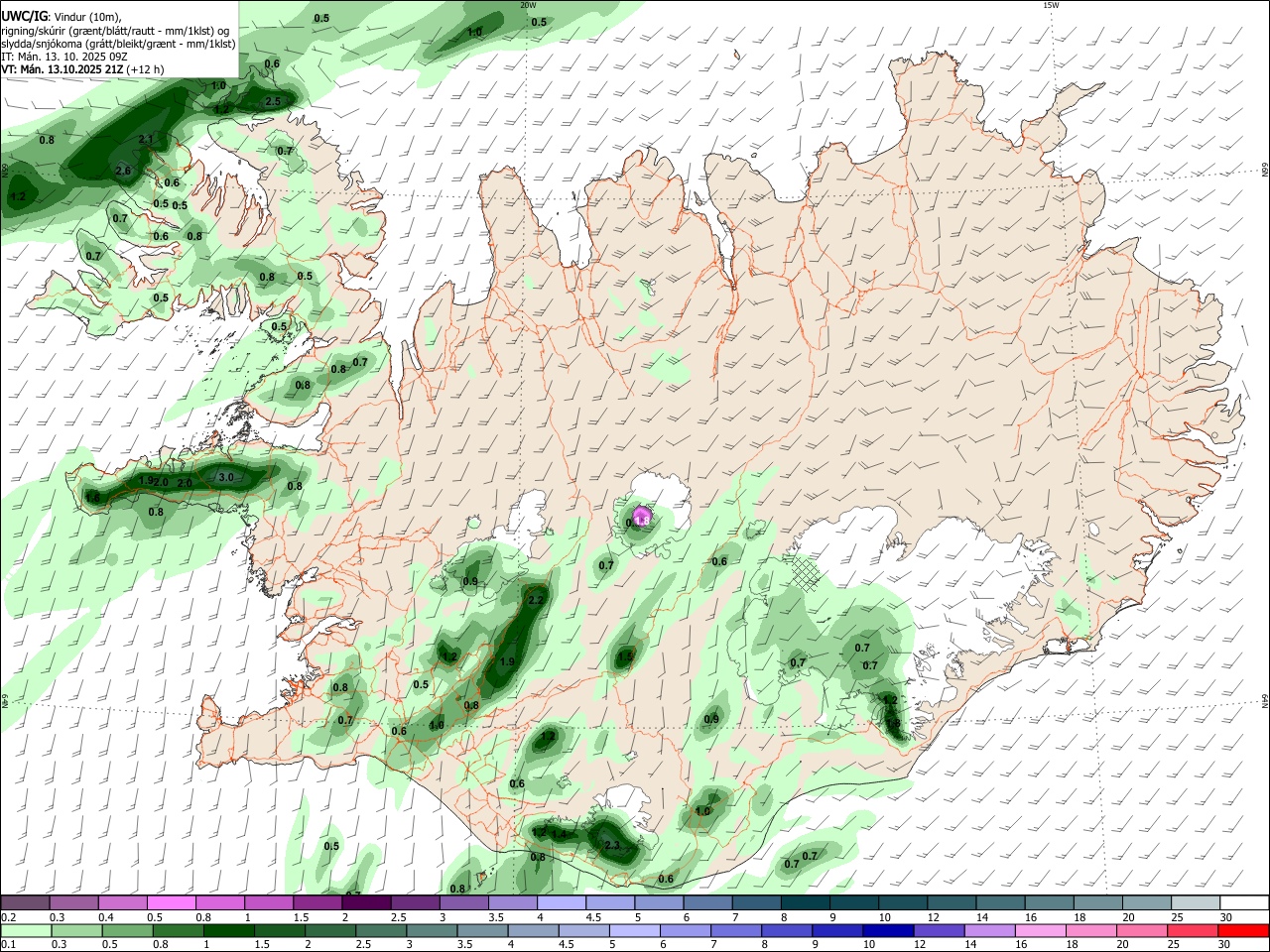
Task: Click the '2.1' precipitation value label
Action: (x=146, y=140)
